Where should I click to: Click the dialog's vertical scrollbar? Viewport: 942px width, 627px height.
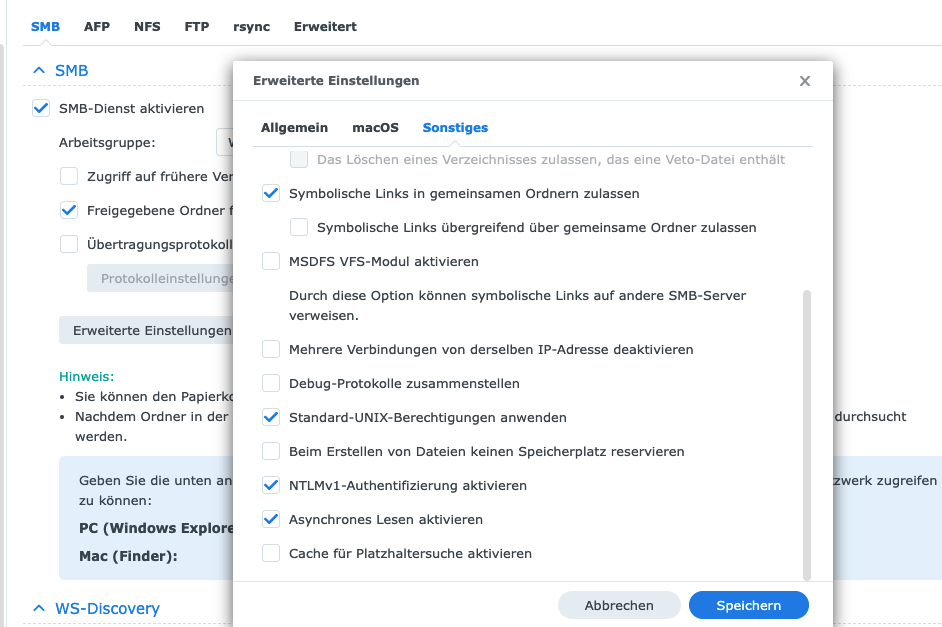807,435
